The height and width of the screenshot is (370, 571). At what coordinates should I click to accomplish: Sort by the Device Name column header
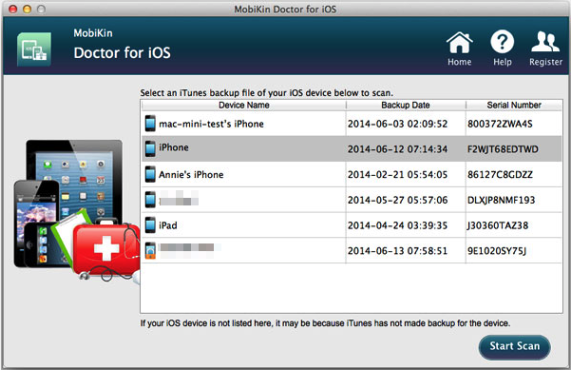click(x=244, y=105)
